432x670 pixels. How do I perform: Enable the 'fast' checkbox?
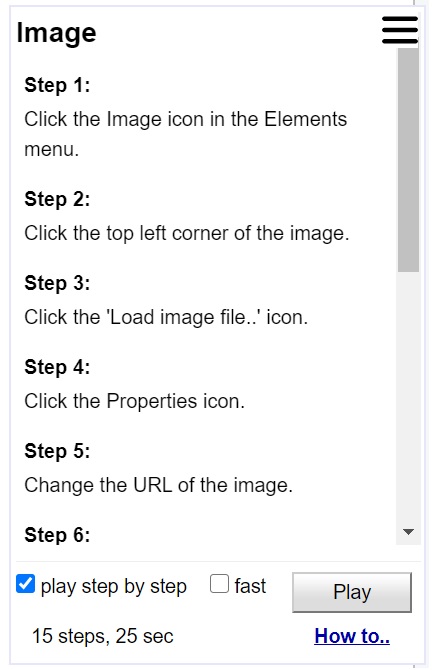219,584
